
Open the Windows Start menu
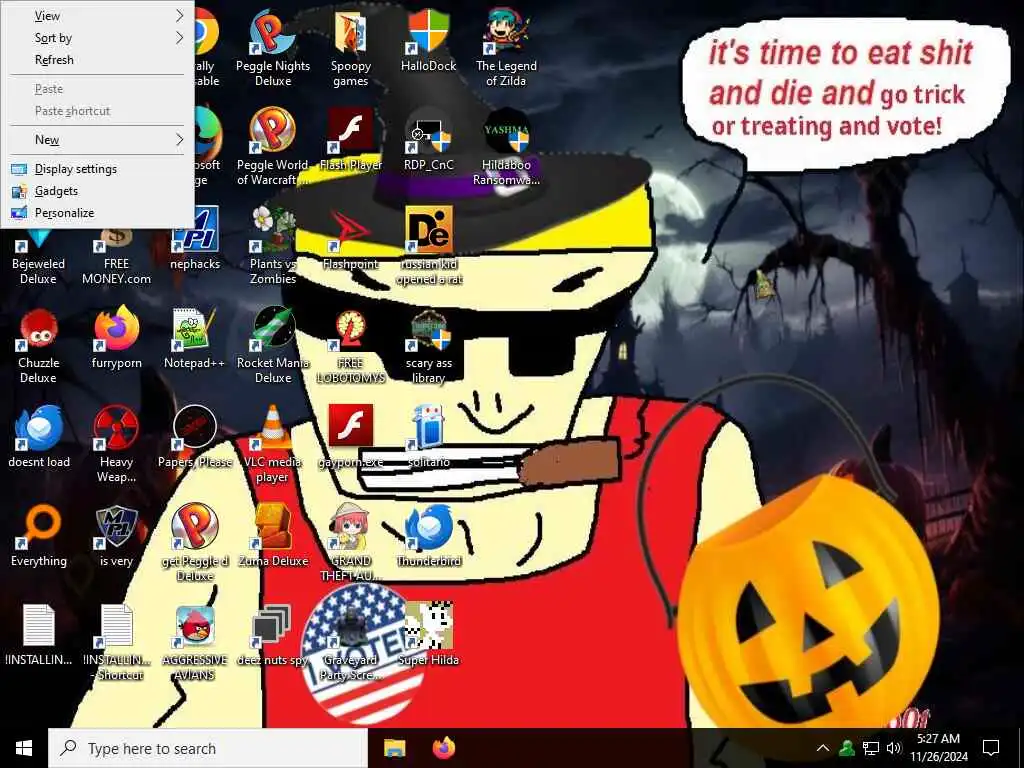click(24, 748)
